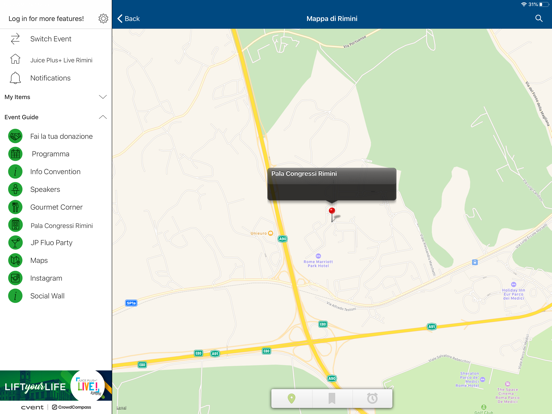
Task: Tap Log in for more features
Action: point(46,18)
